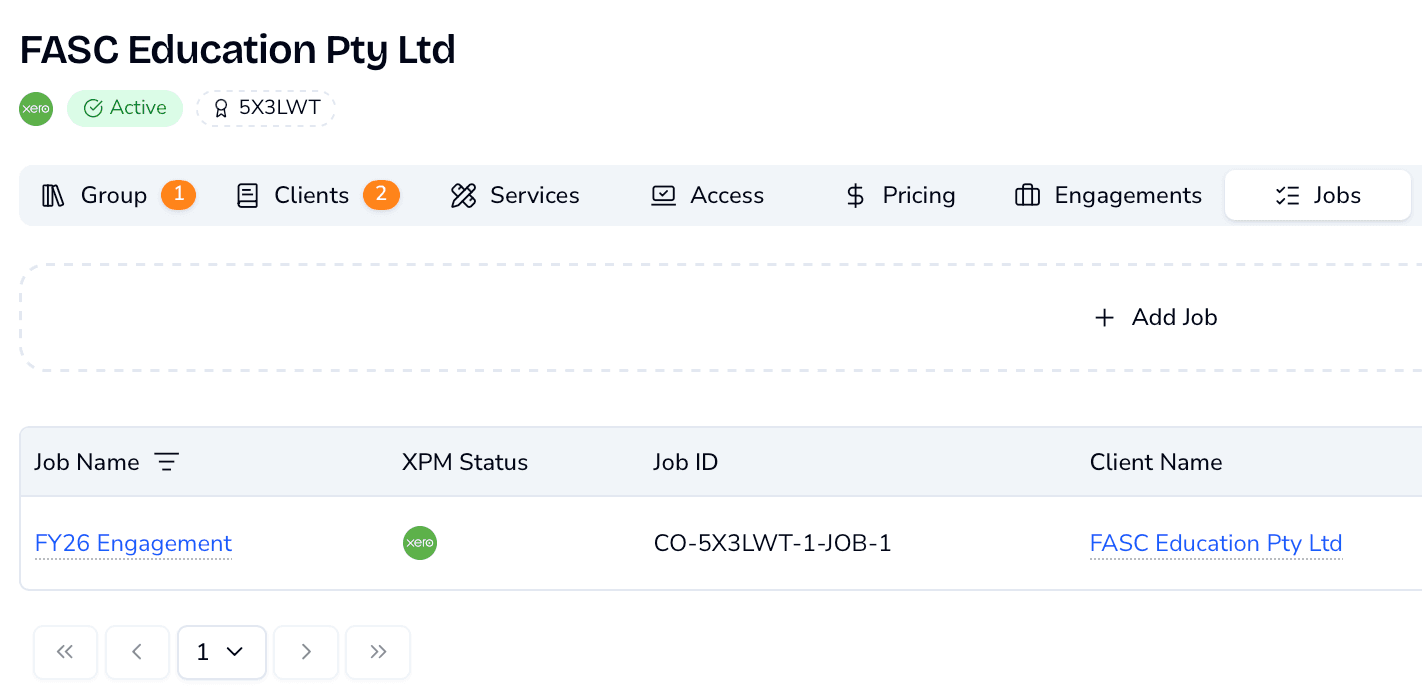The width and height of the screenshot is (1422, 686).
Task: Open FASC Education Pty Ltd client link
Action: point(1215,543)
